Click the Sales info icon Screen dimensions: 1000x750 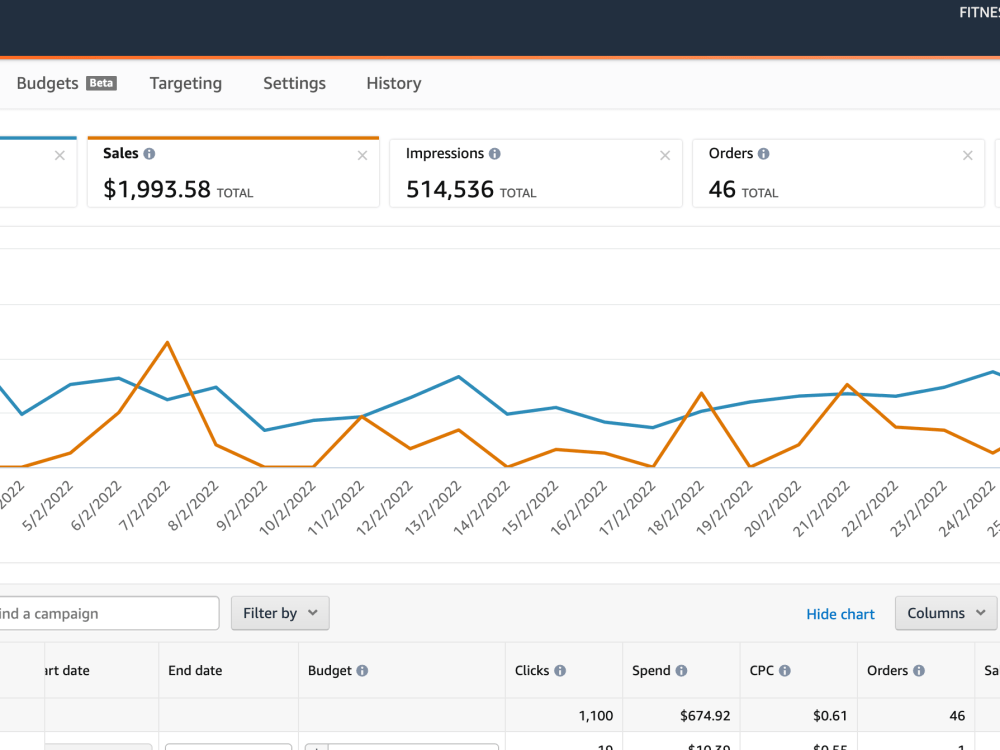coord(149,154)
